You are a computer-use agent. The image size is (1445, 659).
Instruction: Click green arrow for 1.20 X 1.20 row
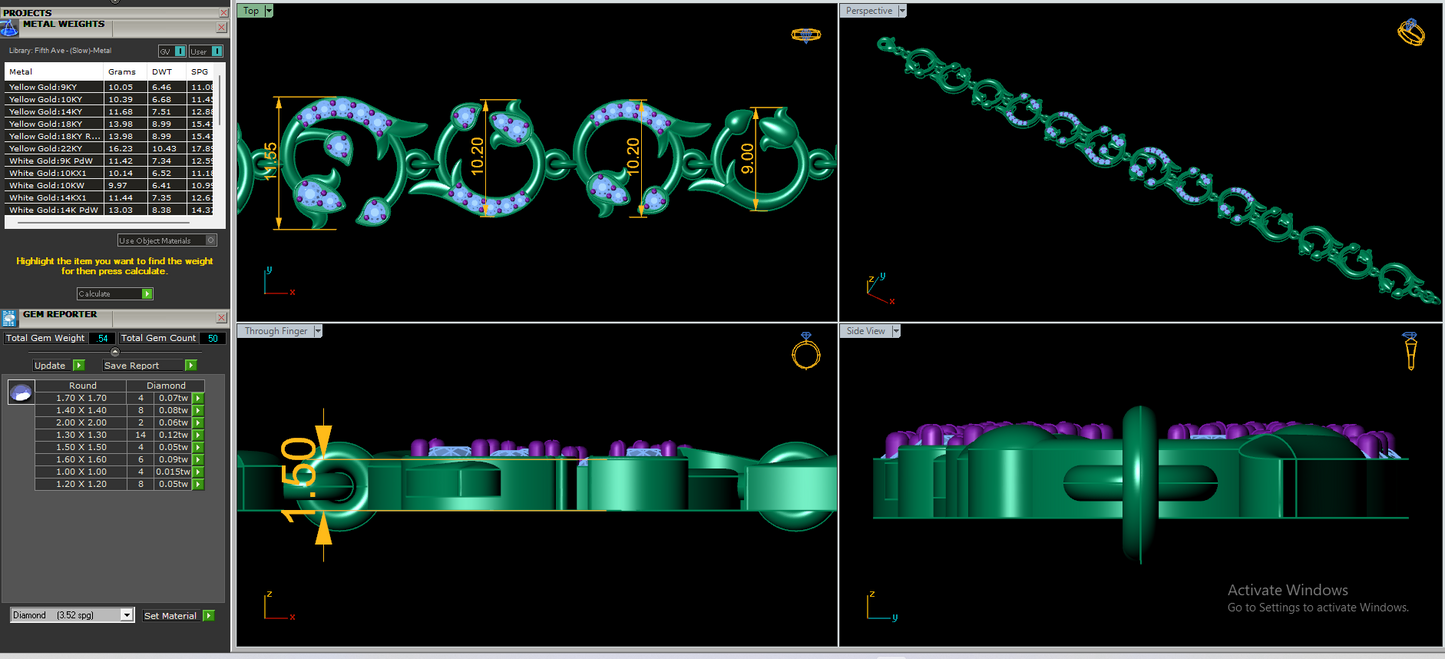pos(198,484)
